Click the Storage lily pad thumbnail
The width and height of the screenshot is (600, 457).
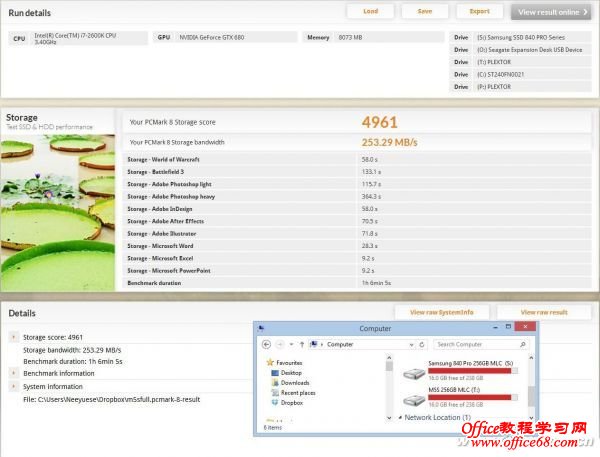[x=57, y=213]
